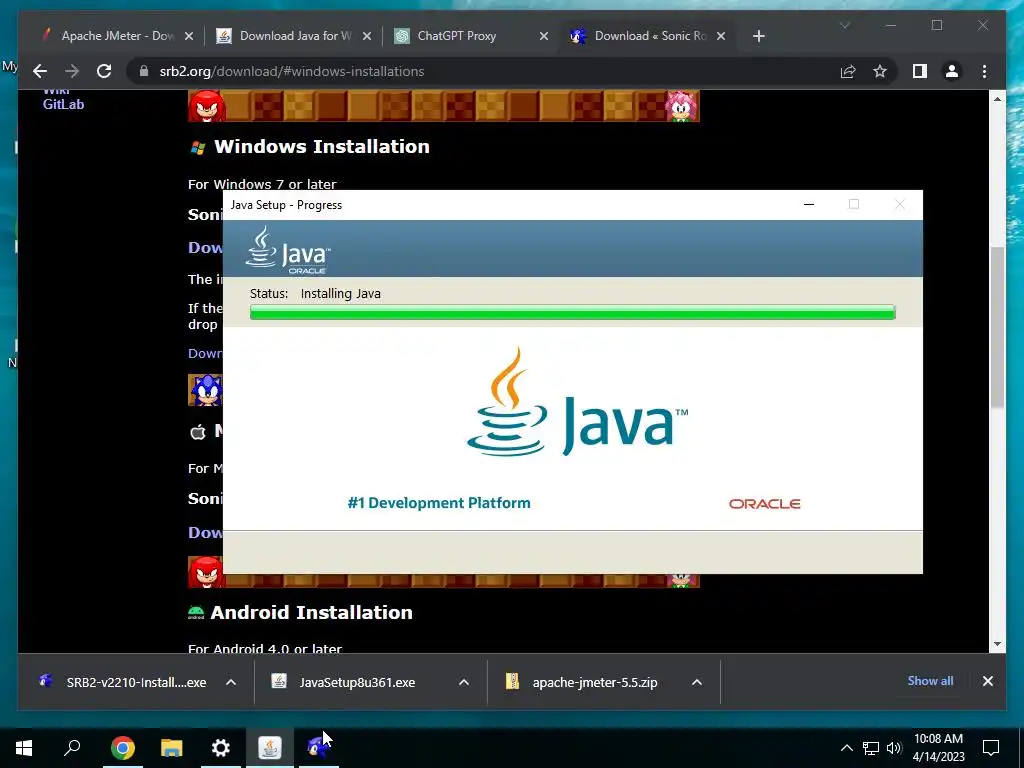The image size is (1024, 768).
Task: Click the page scrollbar up arrow
Action: coord(997,99)
